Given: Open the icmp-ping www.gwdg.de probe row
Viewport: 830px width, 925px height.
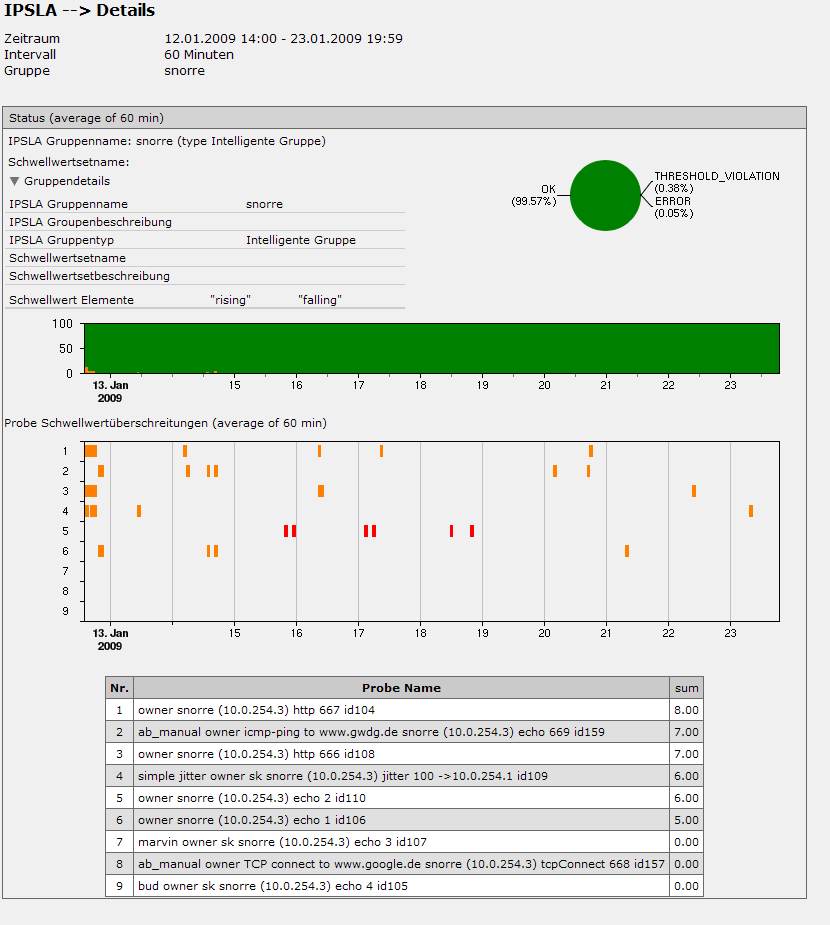Looking at the screenshot, I should click(x=371, y=732).
